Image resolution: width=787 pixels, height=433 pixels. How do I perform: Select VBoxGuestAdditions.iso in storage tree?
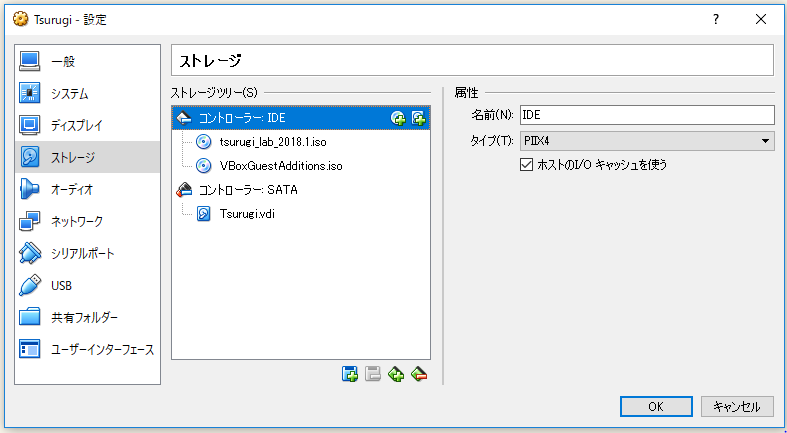pos(301,166)
